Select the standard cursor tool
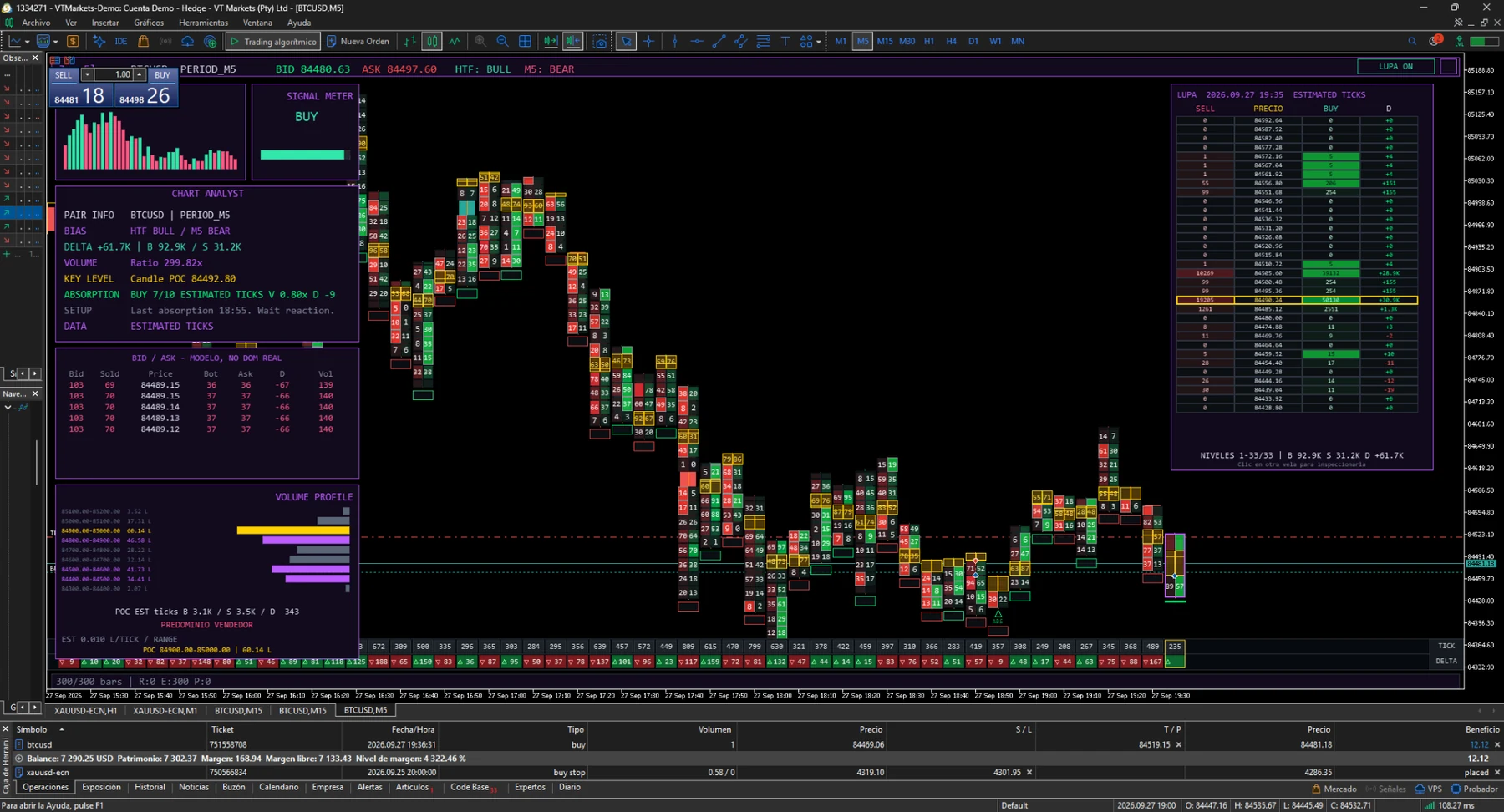The height and width of the screenshot is (812, 1504). 626,41
